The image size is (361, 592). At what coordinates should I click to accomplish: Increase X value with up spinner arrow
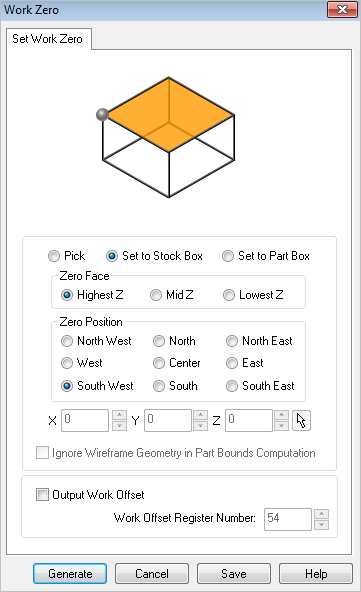coord(119,415)
